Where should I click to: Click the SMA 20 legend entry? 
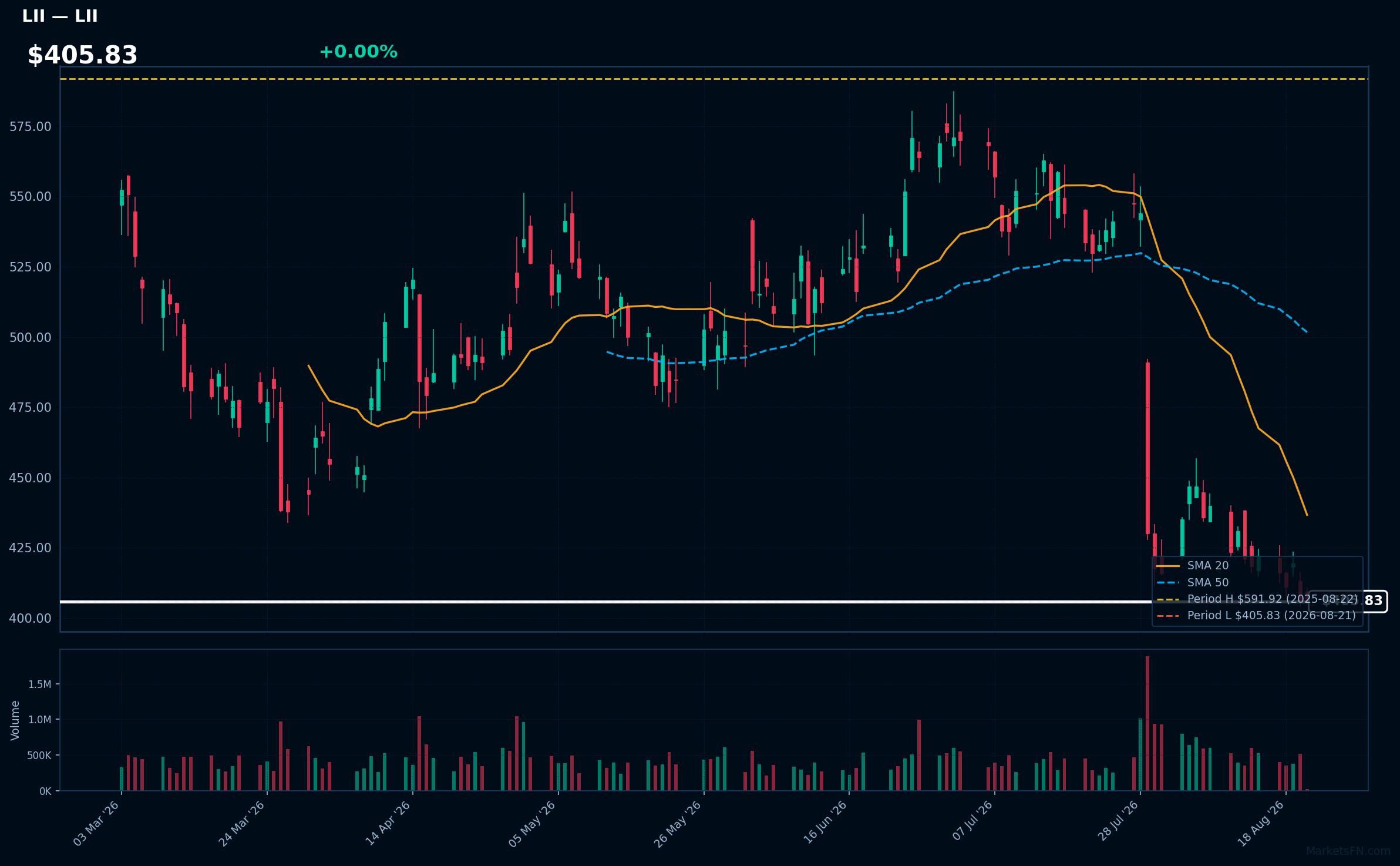(x=1207, y=566)
